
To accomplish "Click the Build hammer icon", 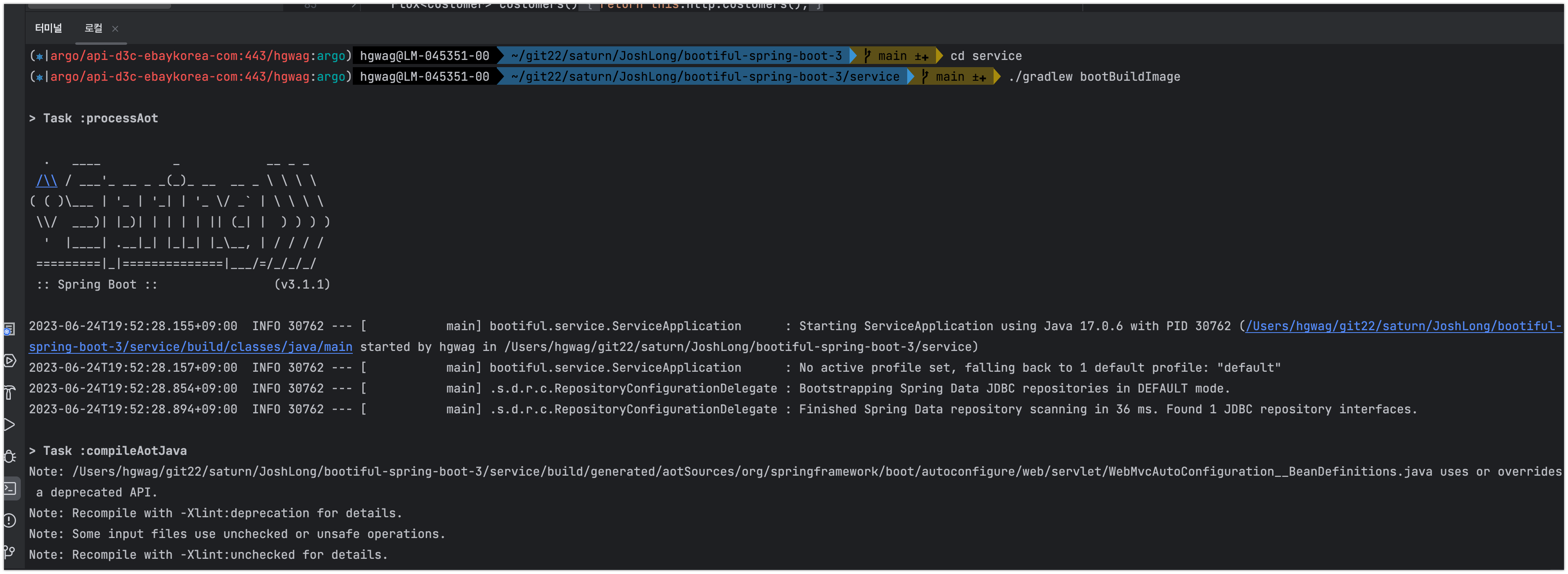I will click(9, 393).
